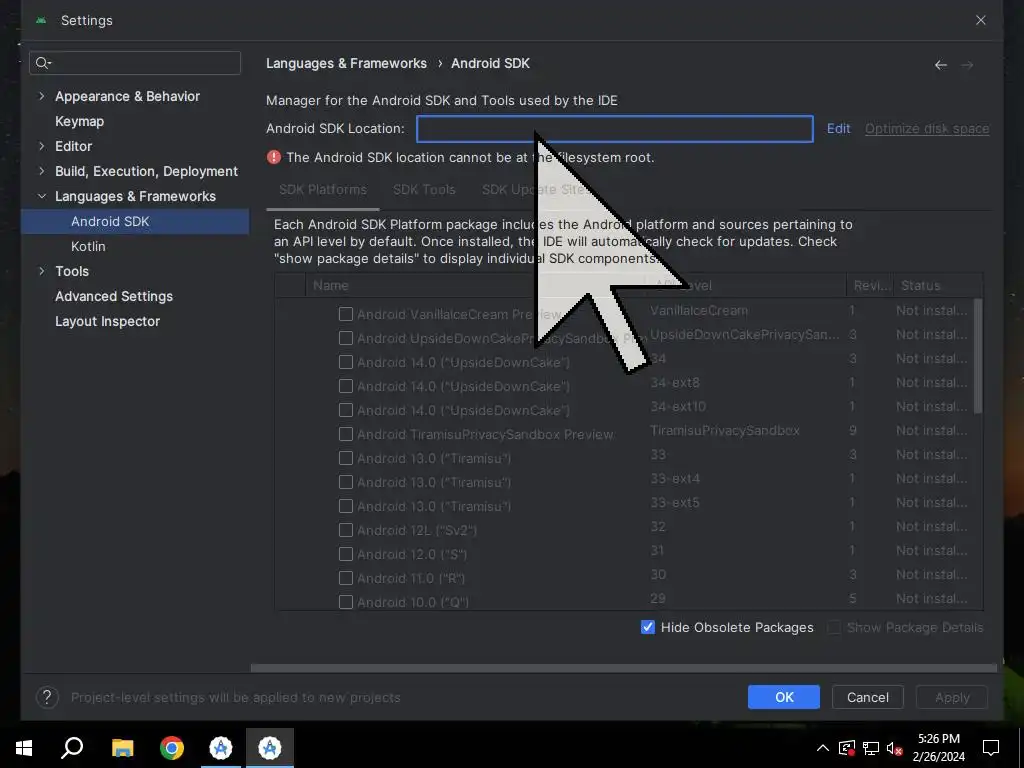The width and height of the screenshot is (1024, 768).
Task: Check Android TiramisuPrivacySandbox Preview
Action: coord(346,434)
